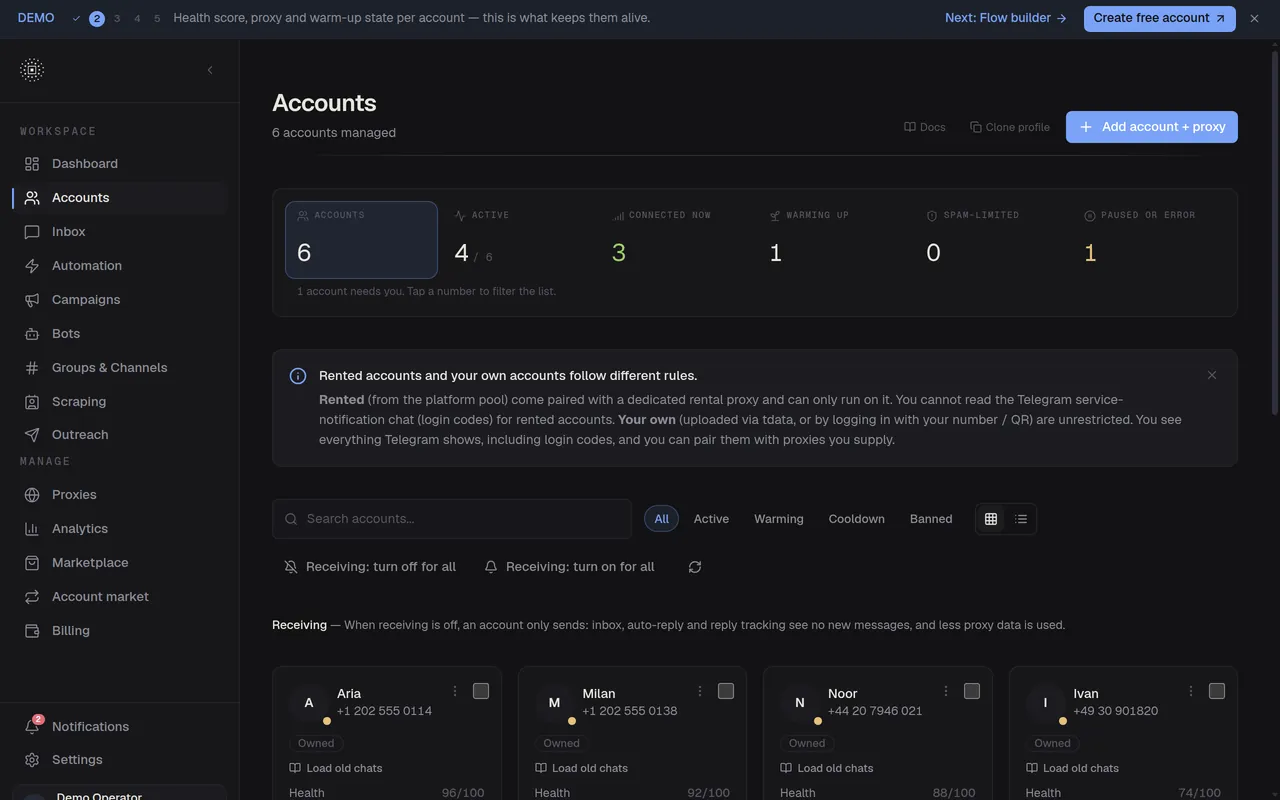Focus the Search accounts field

click(452, 519)
